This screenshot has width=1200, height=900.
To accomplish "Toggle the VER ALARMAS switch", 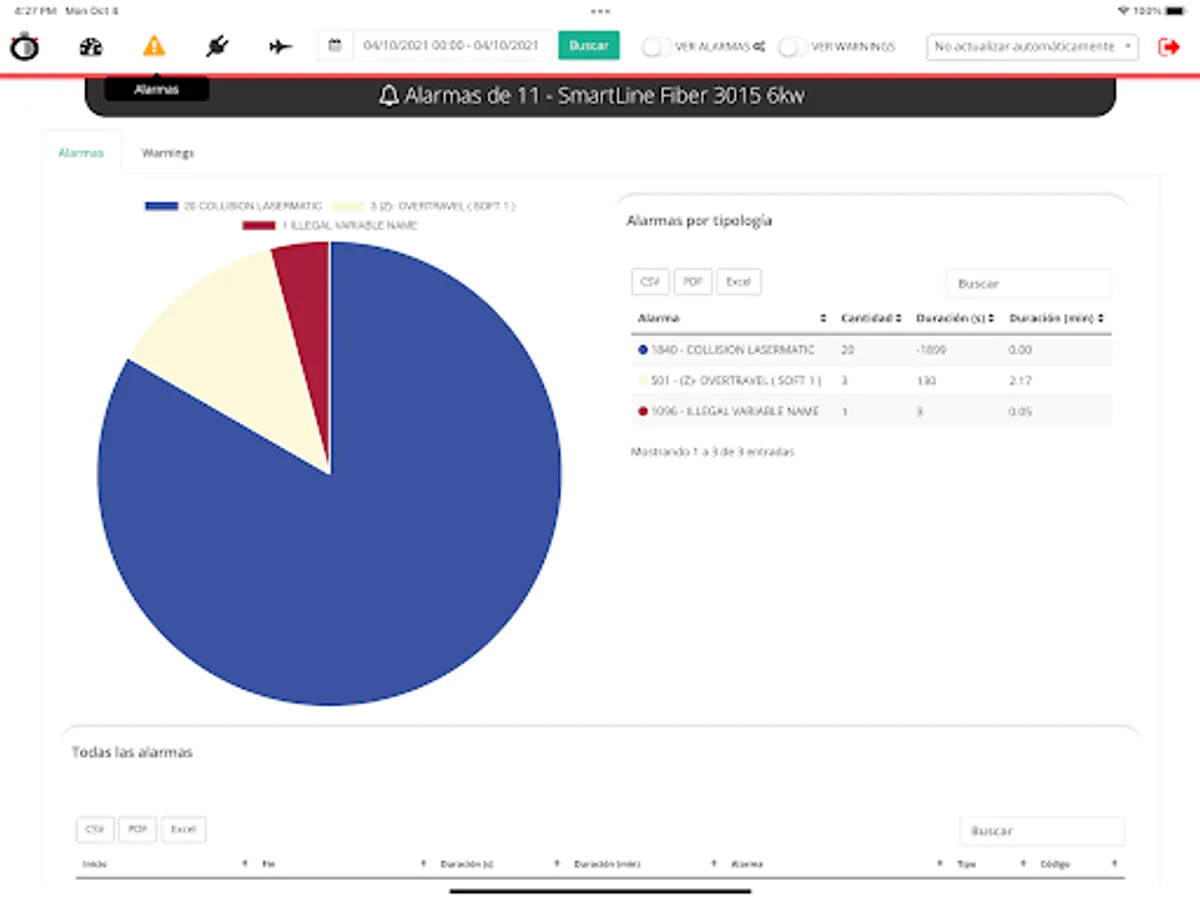I will [656, 46].
